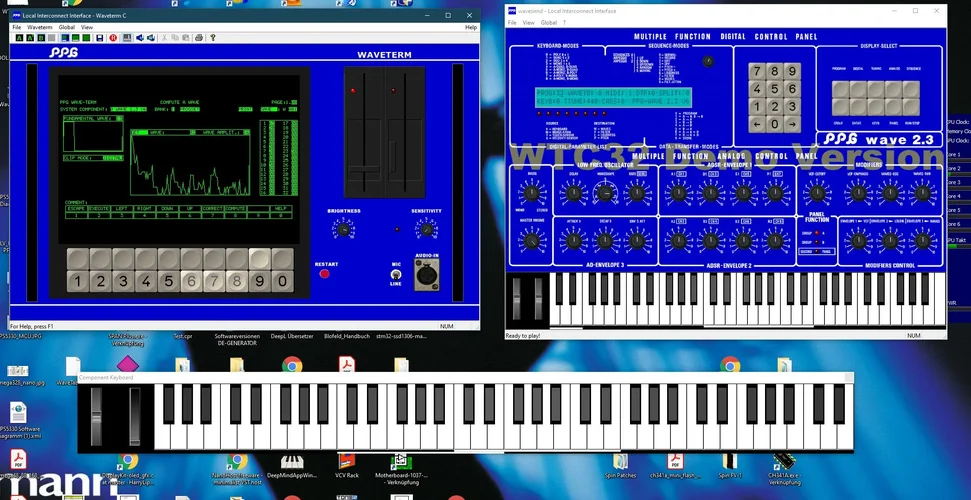Adjust the VCF CUTOFF knob
The height and width of the screenshot is (500, 971).
pyautogui.click(x=817, y=194)
